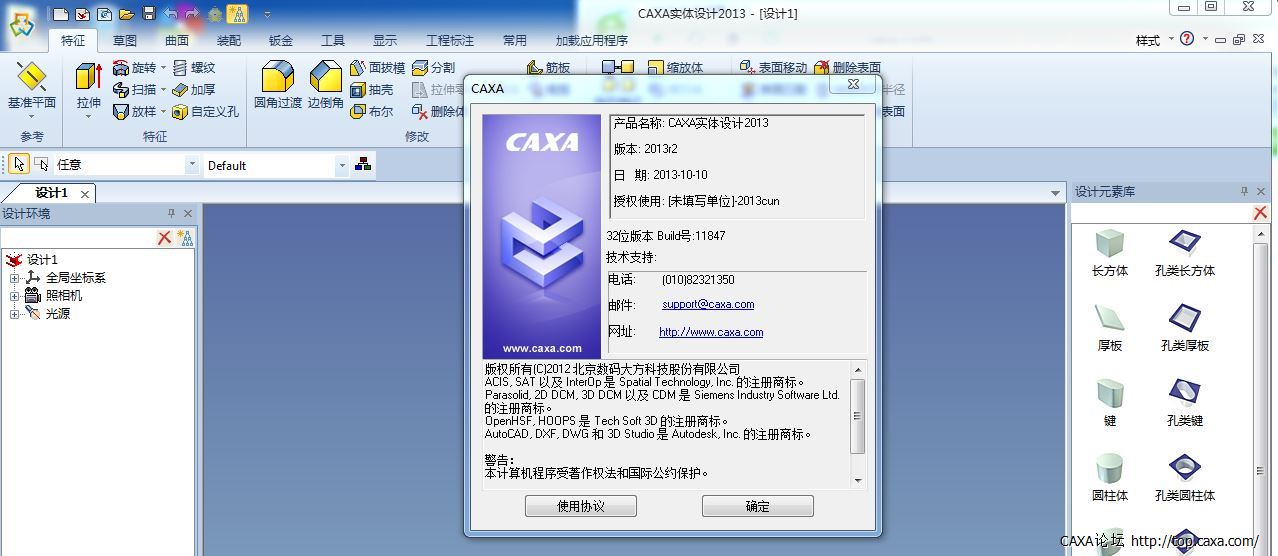This screenshot has width=1278, height=556.
Task: Open the 任意 selection filter dropdown
Action: (192, 165)
